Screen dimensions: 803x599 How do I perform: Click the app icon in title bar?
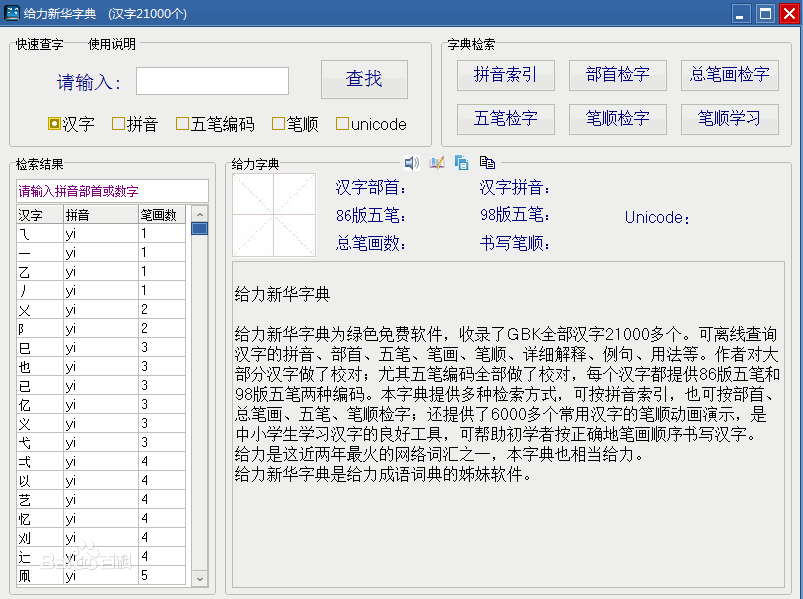point(12,13)
